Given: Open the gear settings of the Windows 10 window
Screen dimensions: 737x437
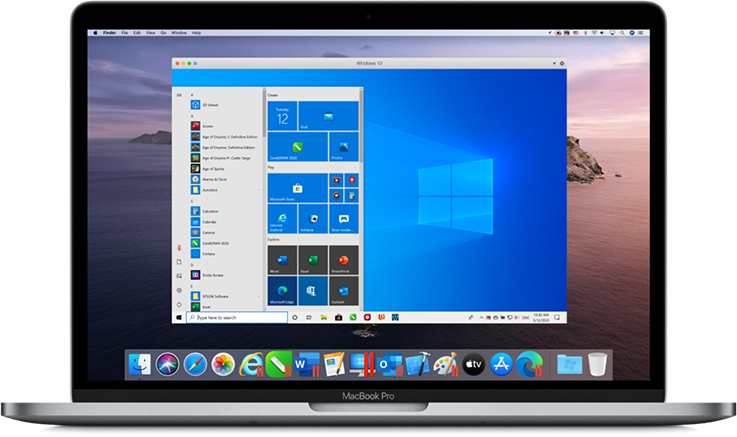Looking at the screenshot, I should pyautogui.click(x=562, y=63).
